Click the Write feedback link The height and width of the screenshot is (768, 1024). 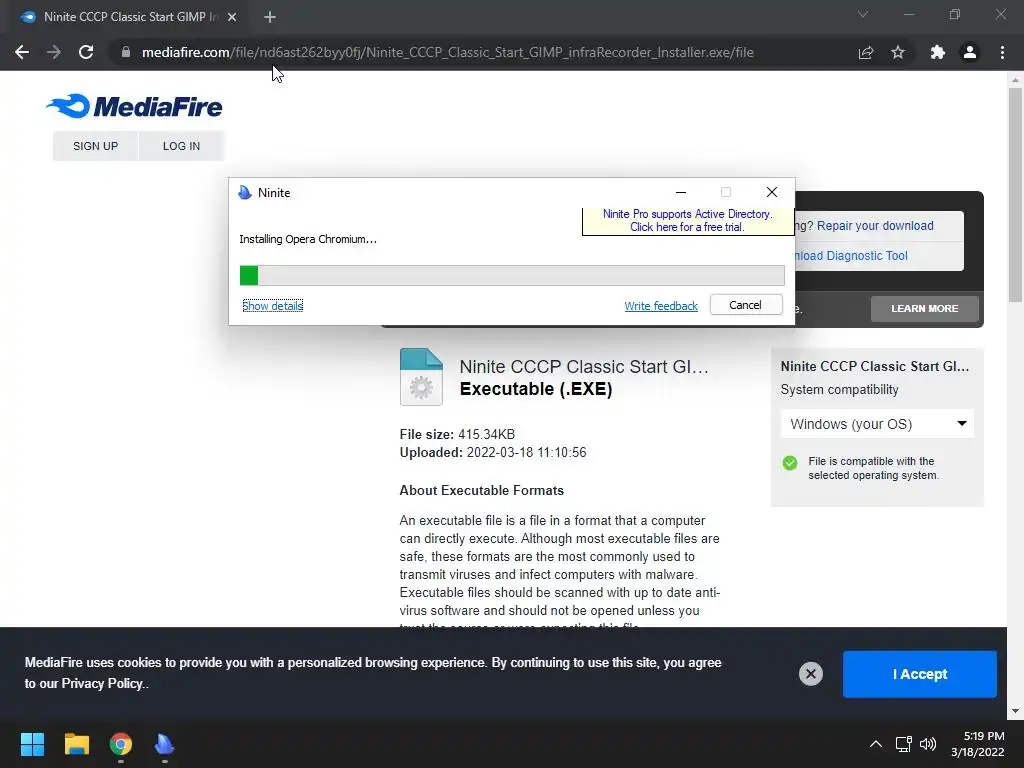[x=661, y=306]
